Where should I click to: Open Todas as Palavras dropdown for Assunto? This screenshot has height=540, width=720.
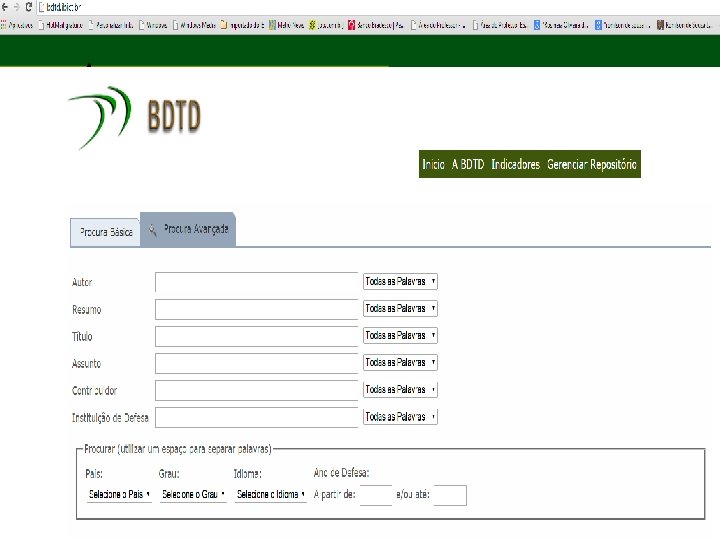pos(400,363)
